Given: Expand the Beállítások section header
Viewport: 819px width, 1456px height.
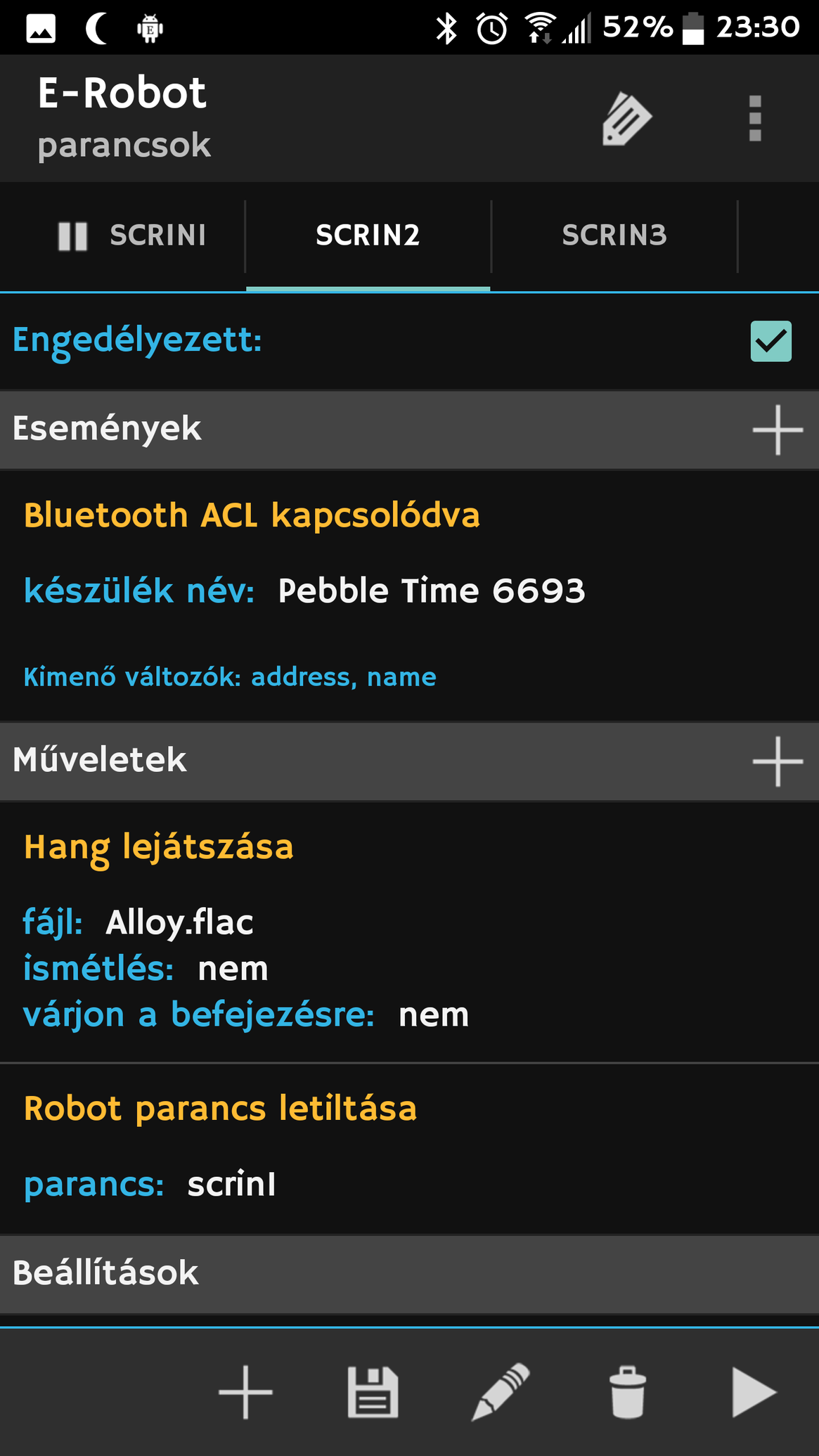Looking at the screenshot, I should (409, 1273).
